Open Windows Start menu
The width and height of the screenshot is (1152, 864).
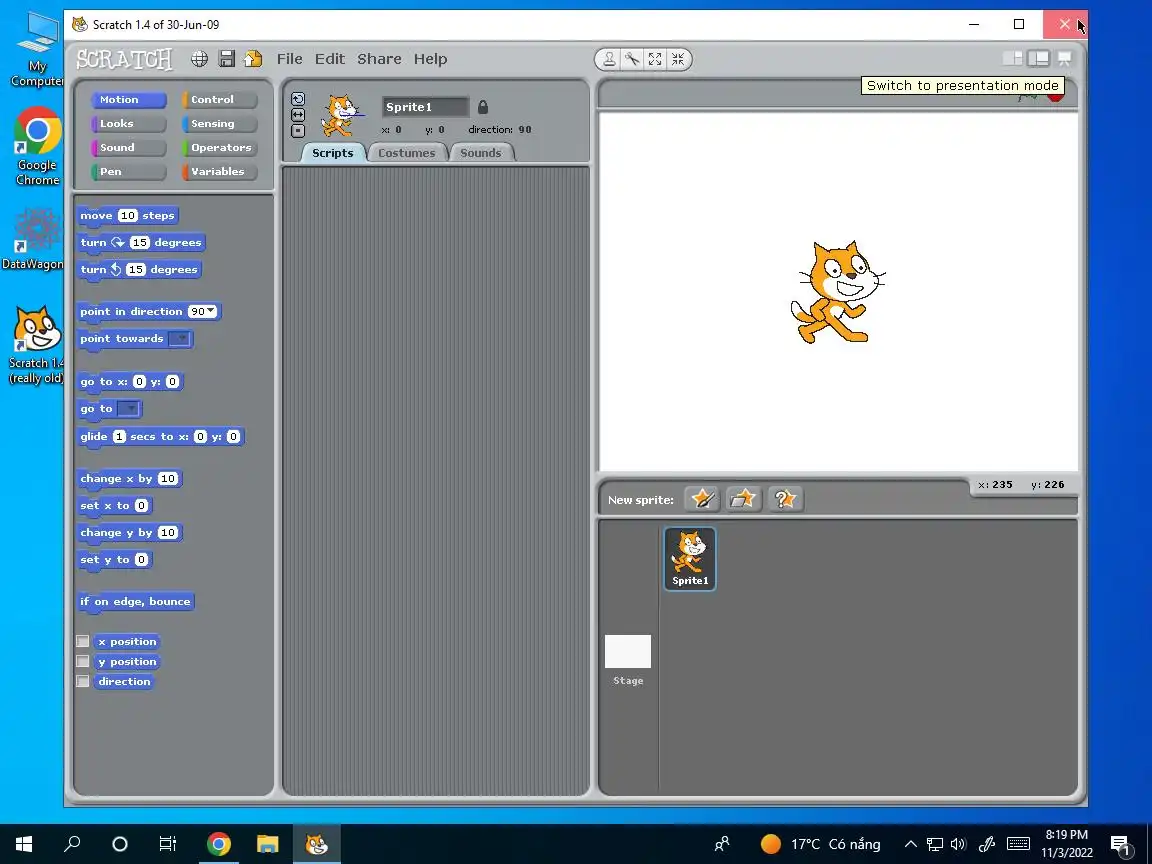click(x=24, y=843)
